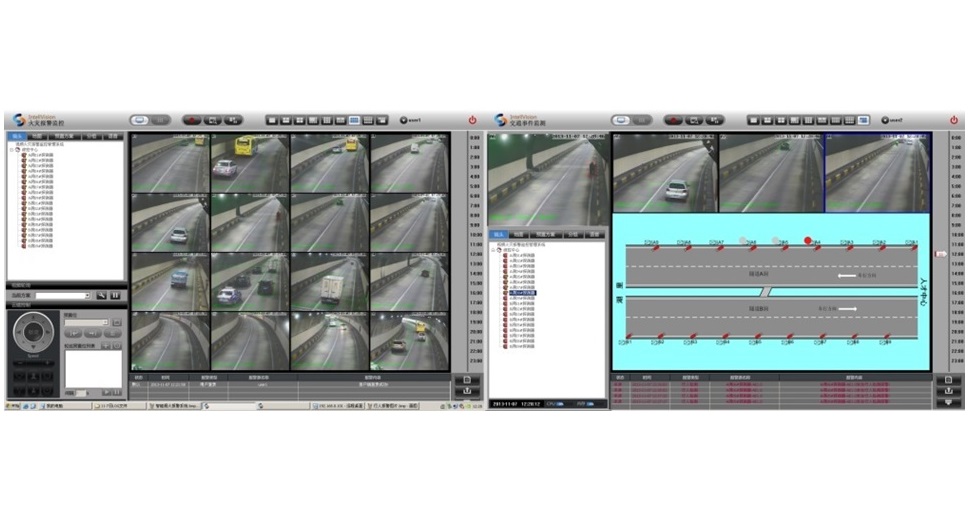The image size is (975, 523).
Task: Open wrench settings beside current scheme combo
Action: point(101,295)
